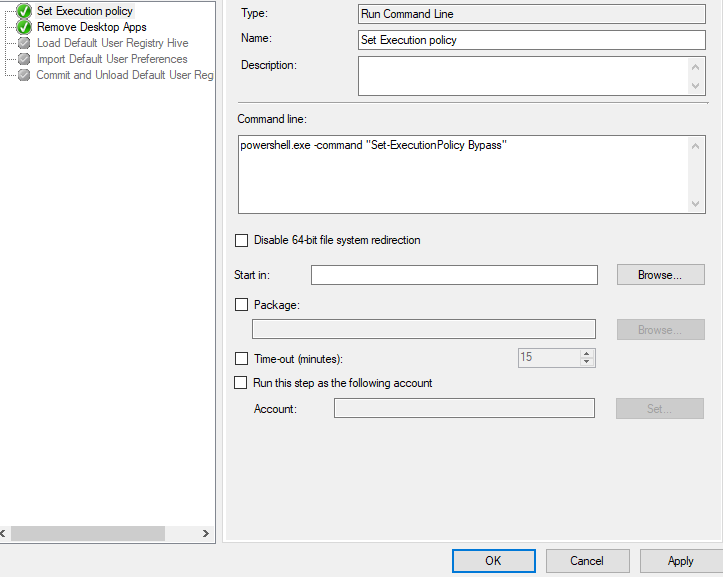The image size is (723, 577).
Task: Click the disabled Browse button for Package
Action: [660, 330]
